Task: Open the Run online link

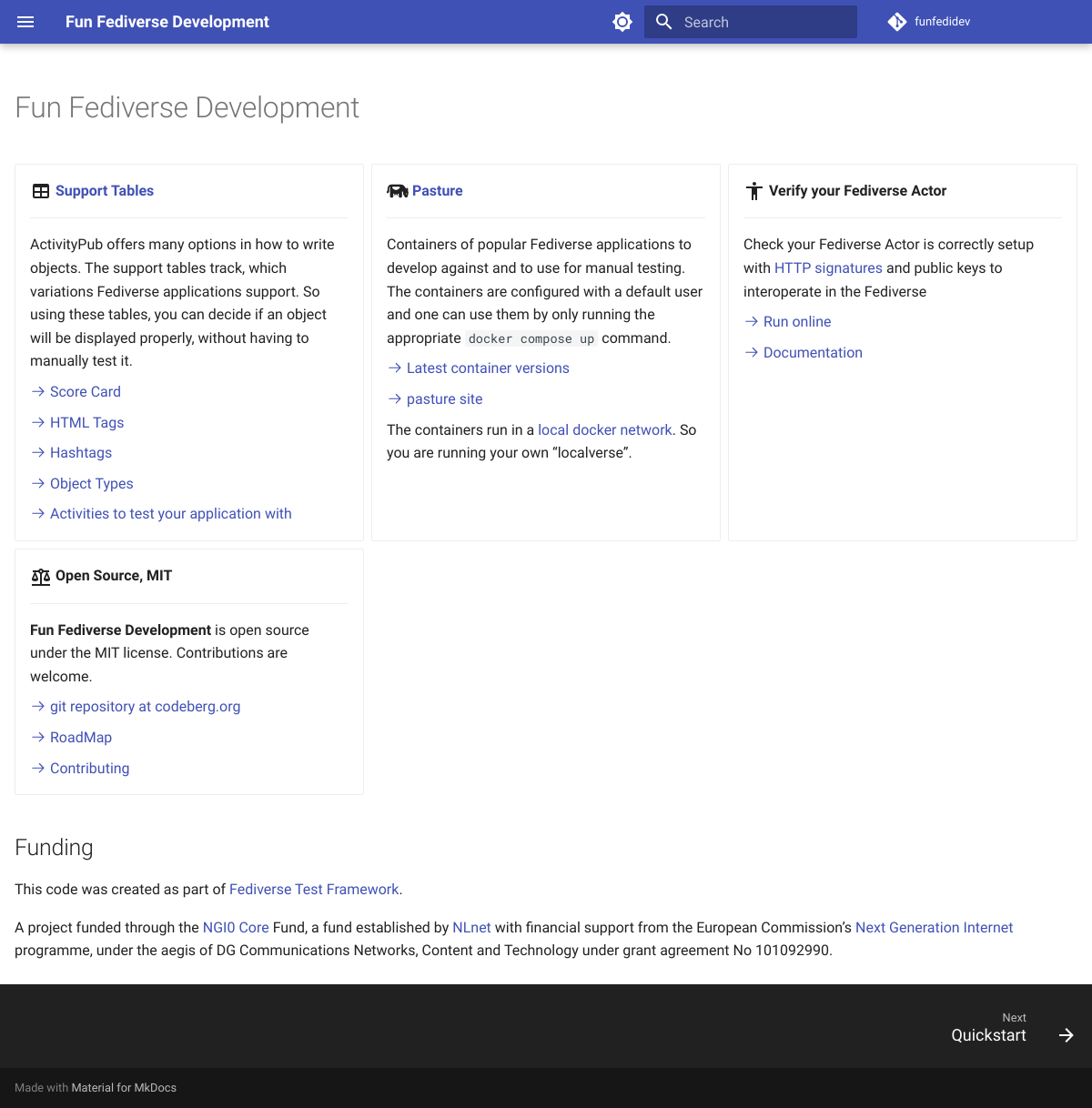Action: [x=797, y=322]
